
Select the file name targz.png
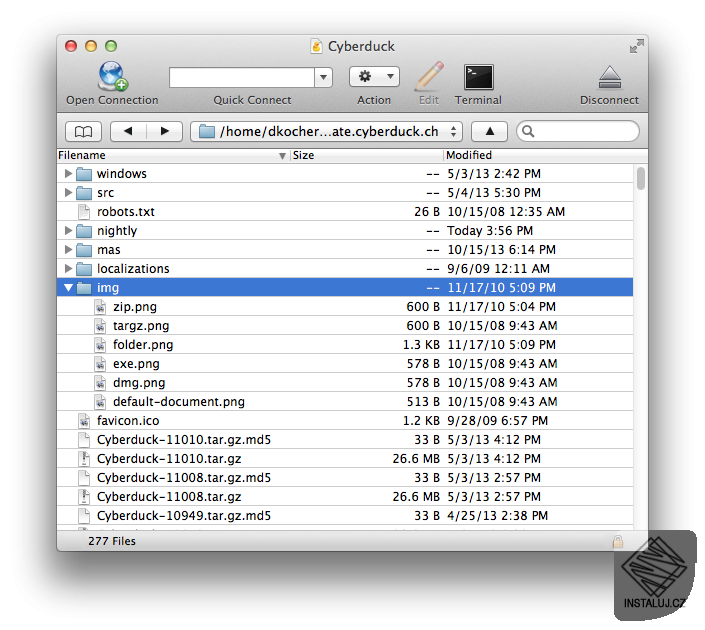pos(141,326)
